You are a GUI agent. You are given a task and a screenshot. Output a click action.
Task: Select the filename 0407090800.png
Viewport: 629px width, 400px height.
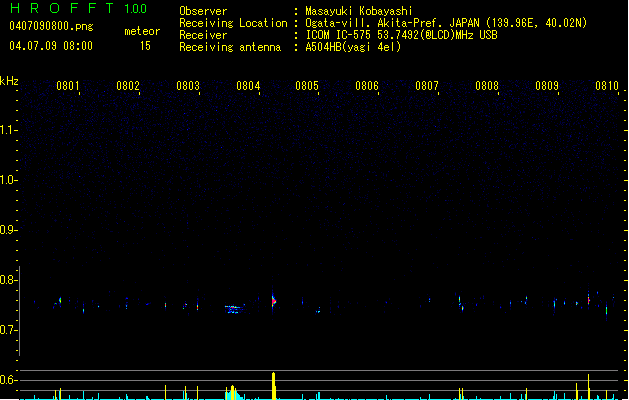click(x=51, y=26)
